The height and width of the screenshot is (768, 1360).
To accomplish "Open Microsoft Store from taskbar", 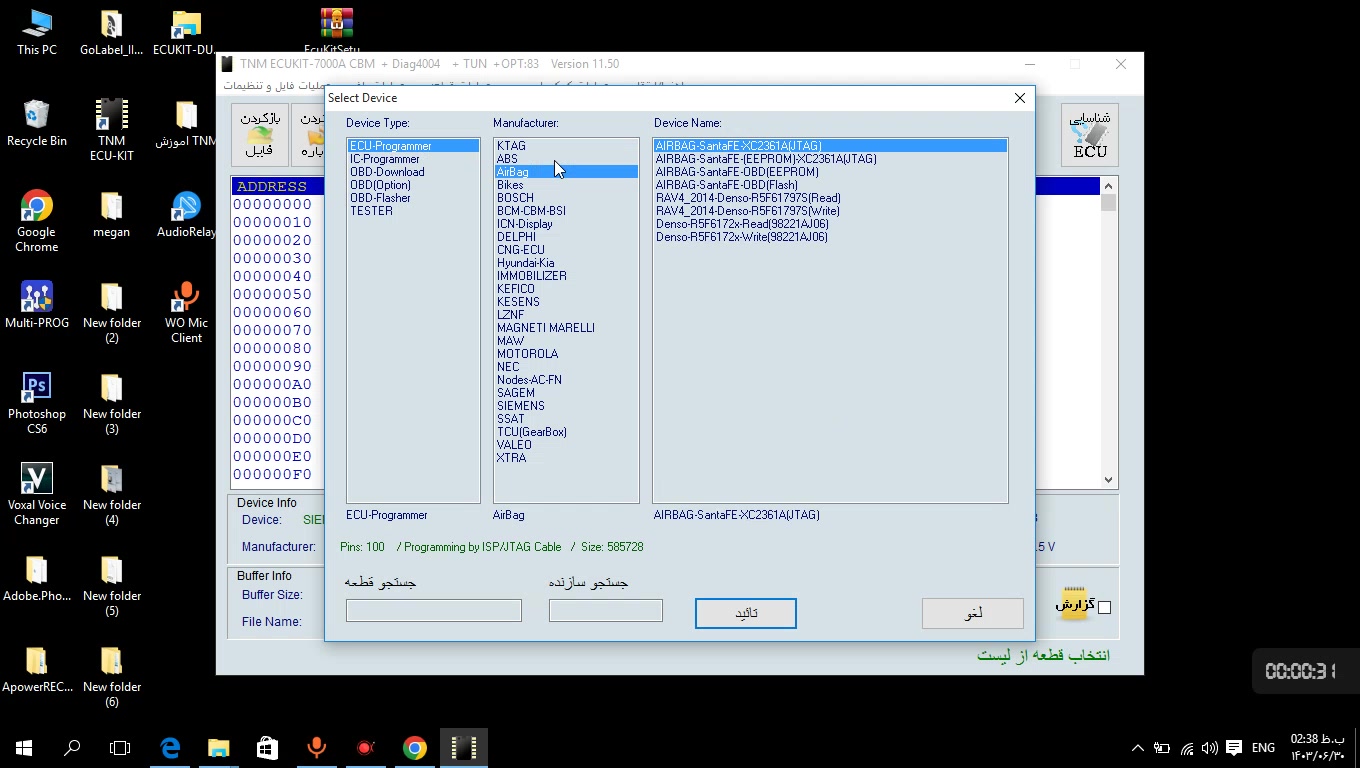I will click(x=267, y=747).
